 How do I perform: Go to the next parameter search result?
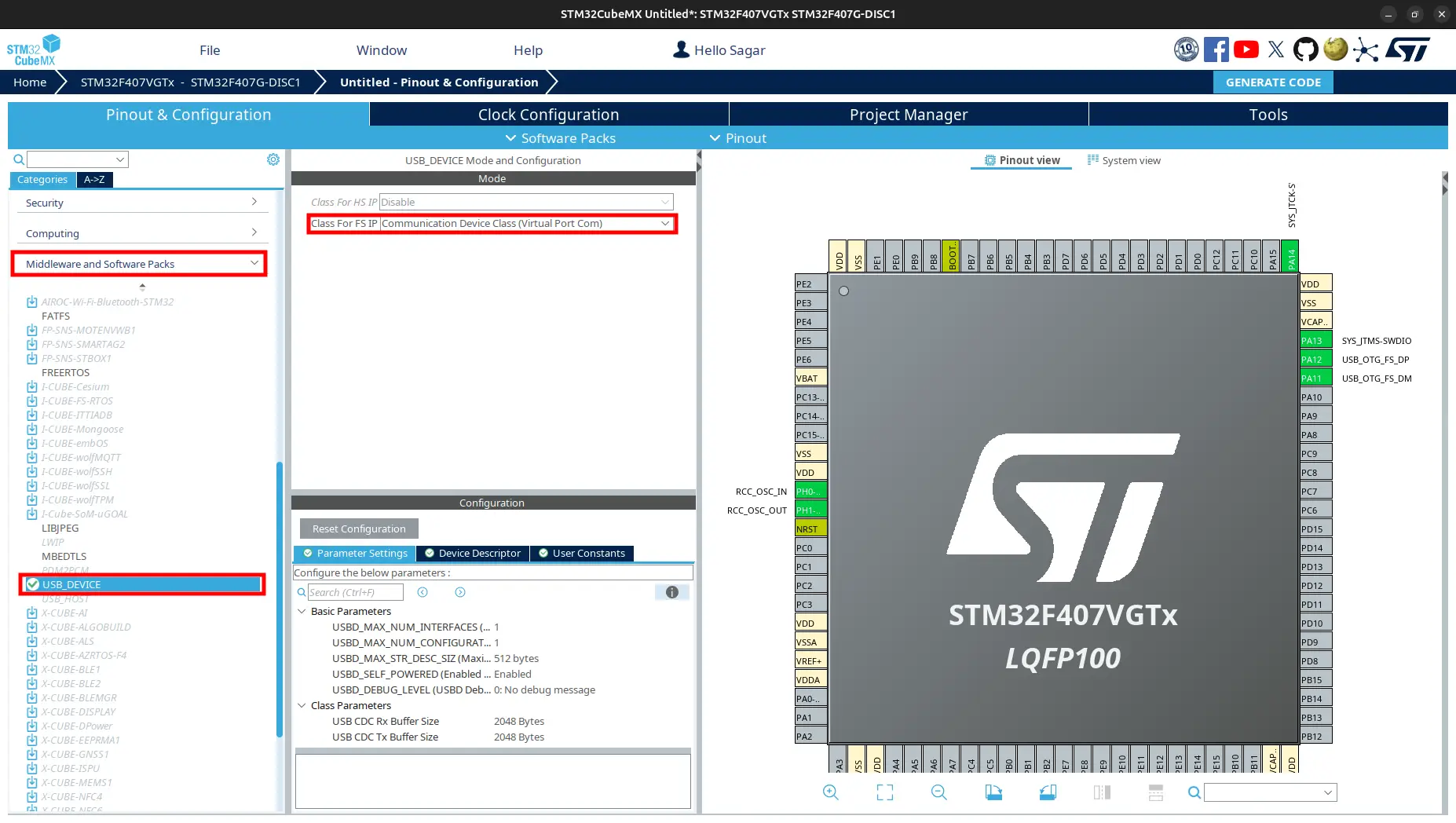[460, 592]
